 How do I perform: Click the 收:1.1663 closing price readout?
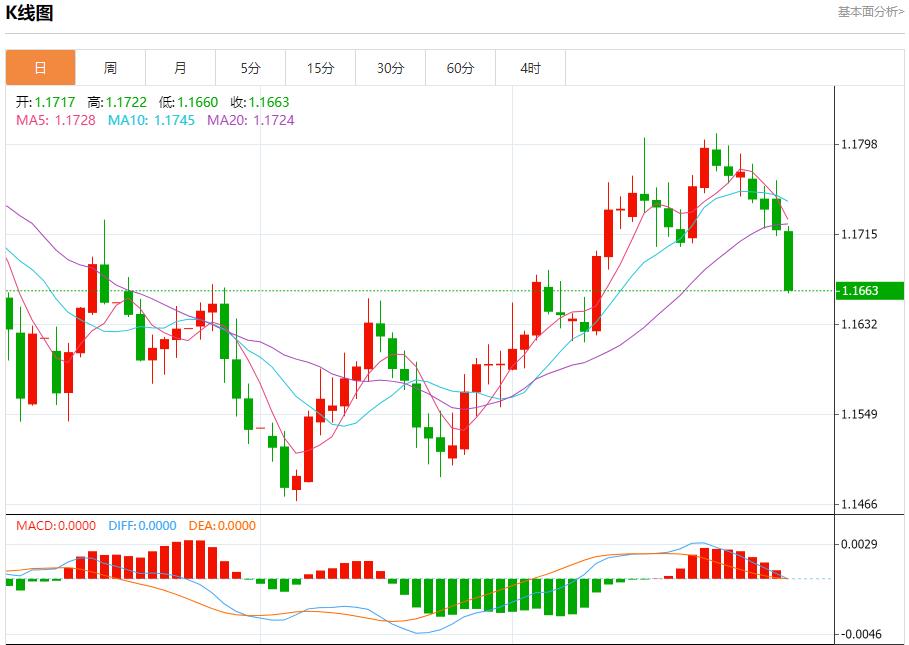point(259,102)
